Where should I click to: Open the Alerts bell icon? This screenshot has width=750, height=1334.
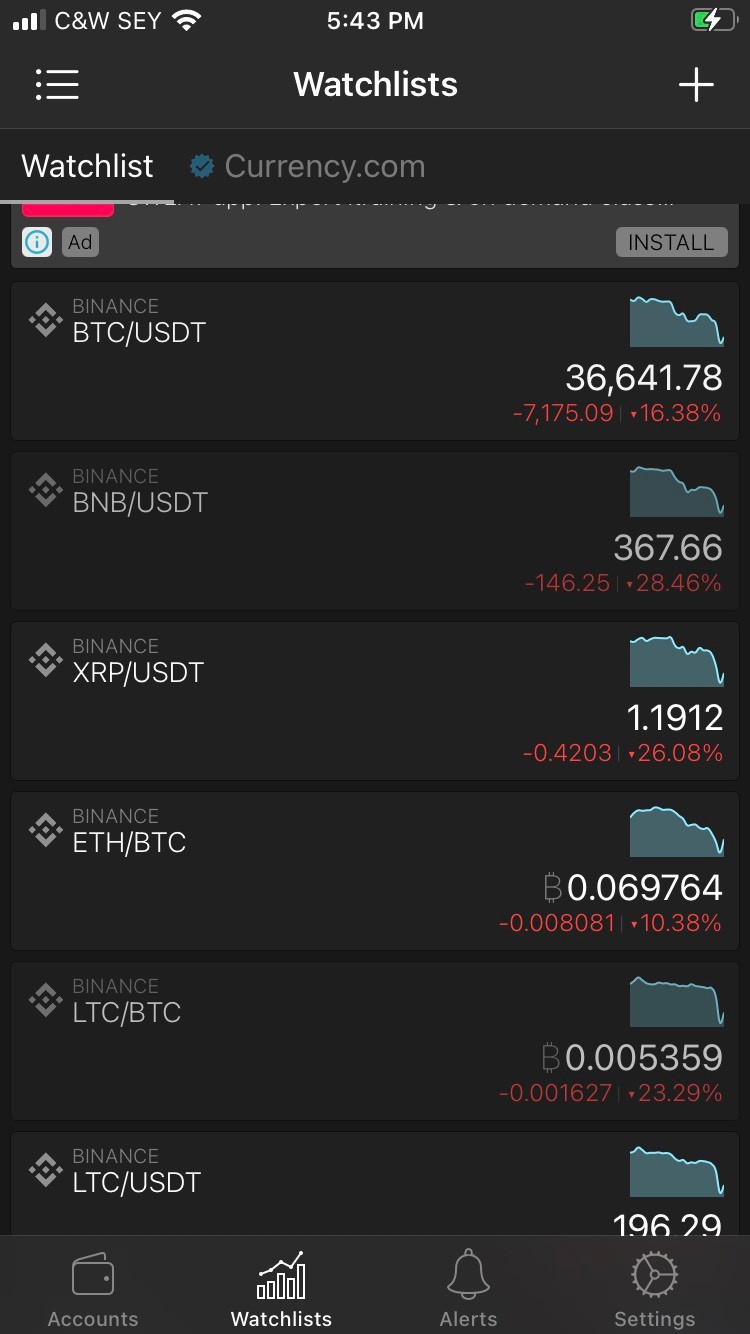[468, 1276]
